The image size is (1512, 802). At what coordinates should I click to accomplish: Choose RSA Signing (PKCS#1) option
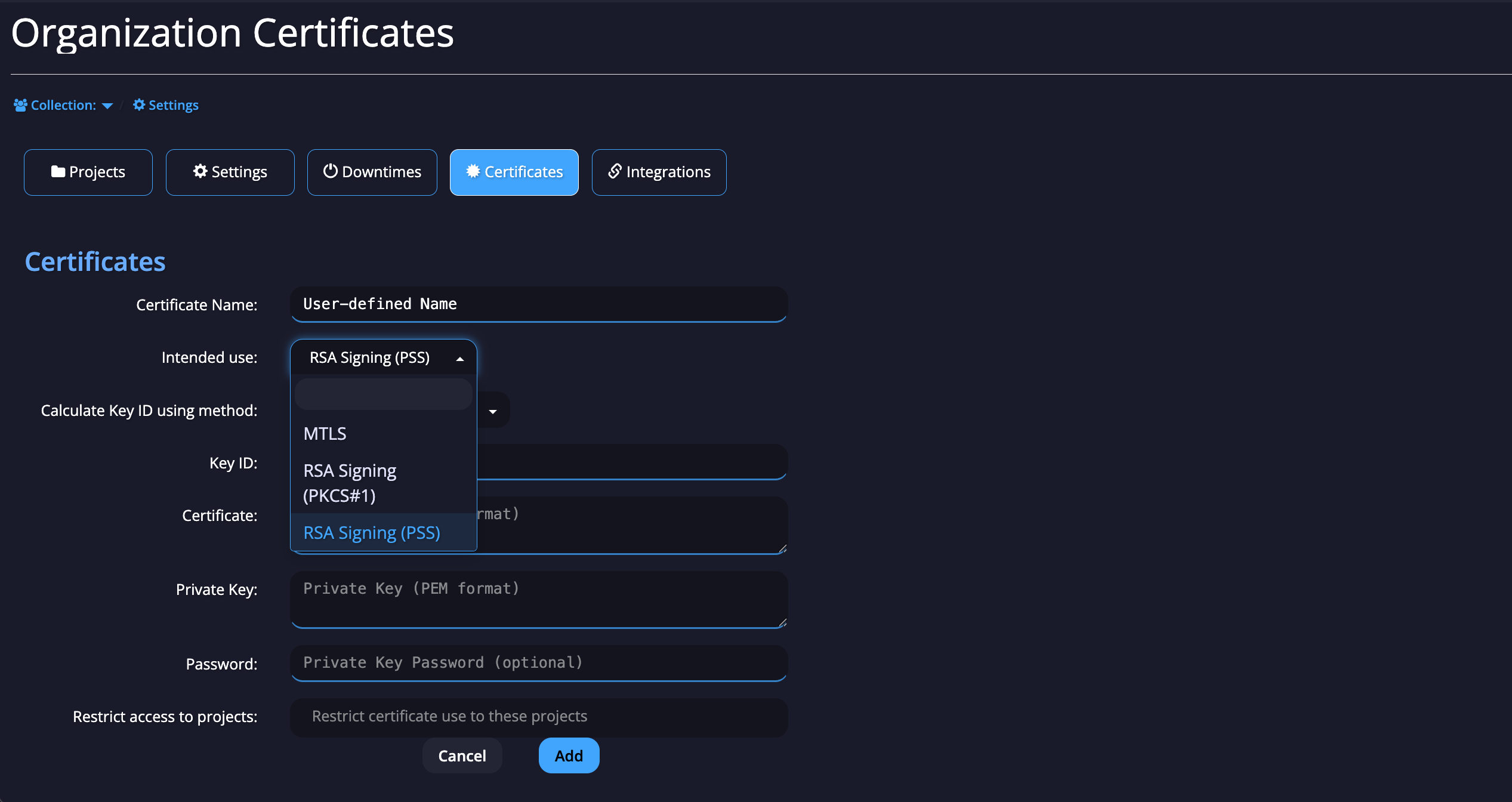[350, 483]
